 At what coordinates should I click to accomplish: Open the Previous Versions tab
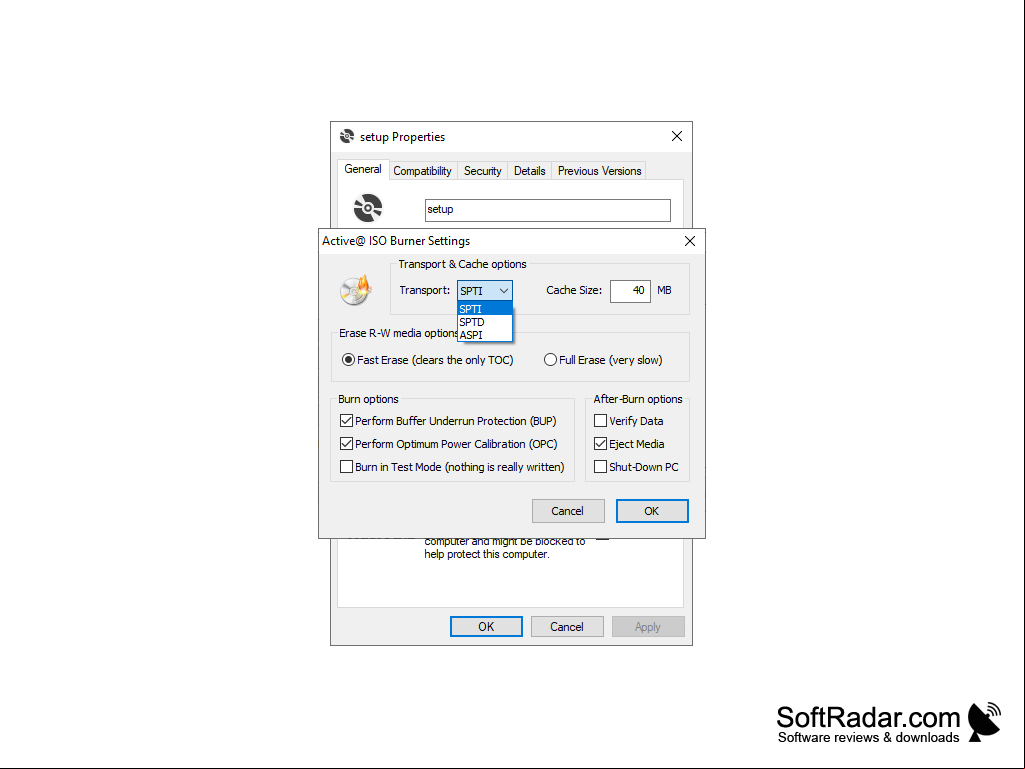(x=599, y=171)
